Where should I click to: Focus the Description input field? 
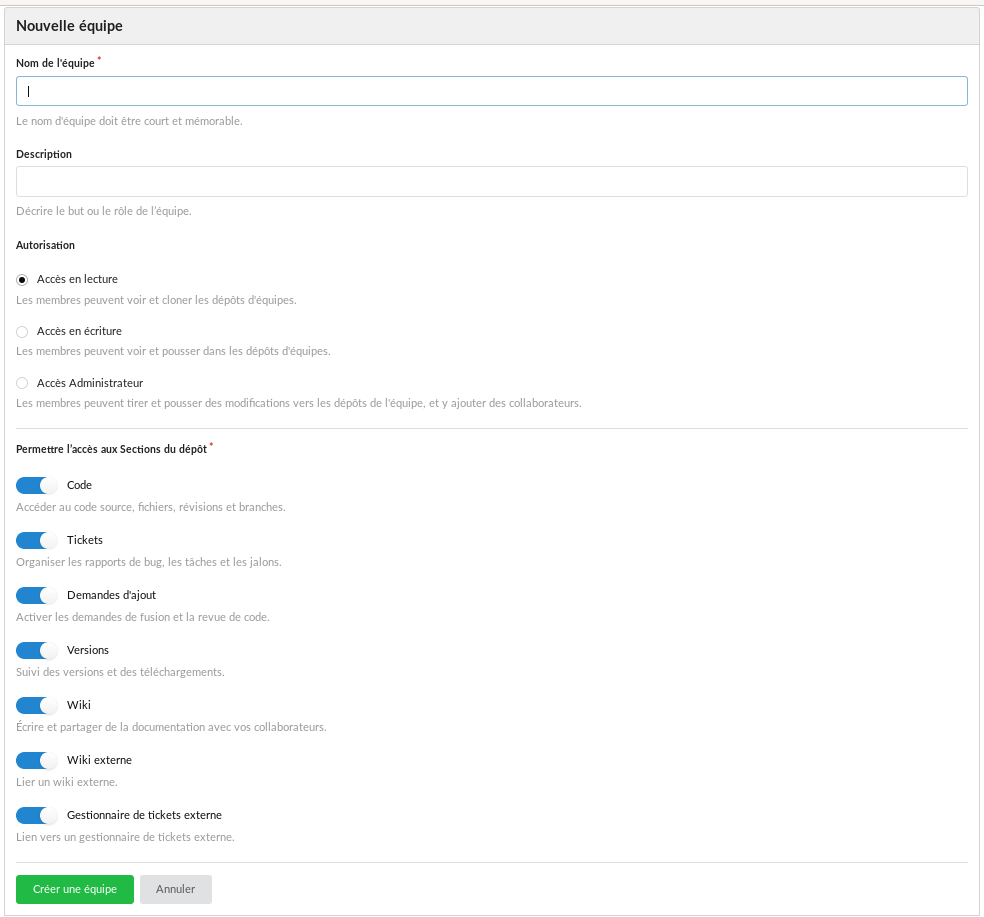(491, 181)
